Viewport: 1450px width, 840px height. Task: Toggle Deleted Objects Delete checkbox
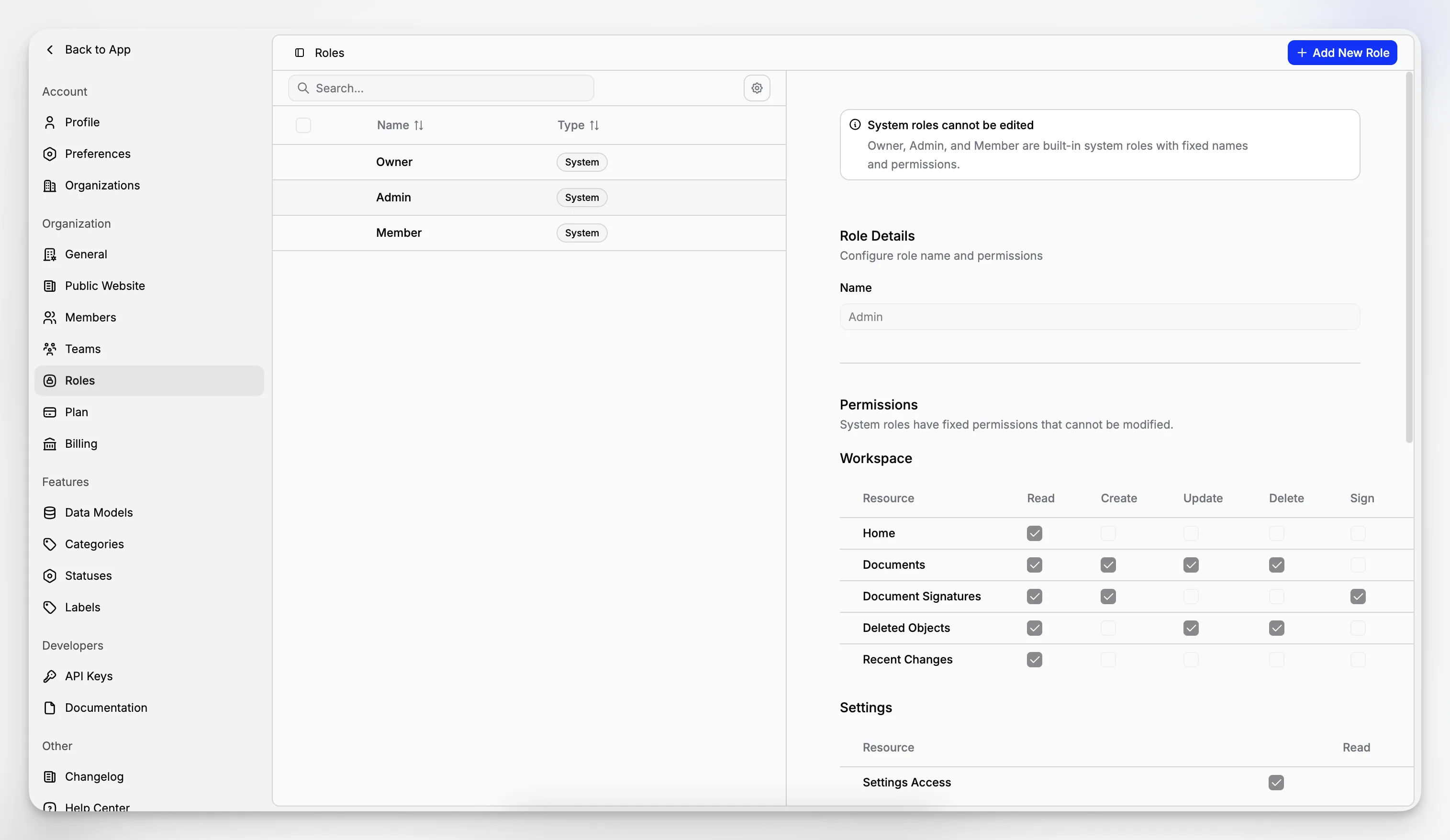coord(1276,628)
